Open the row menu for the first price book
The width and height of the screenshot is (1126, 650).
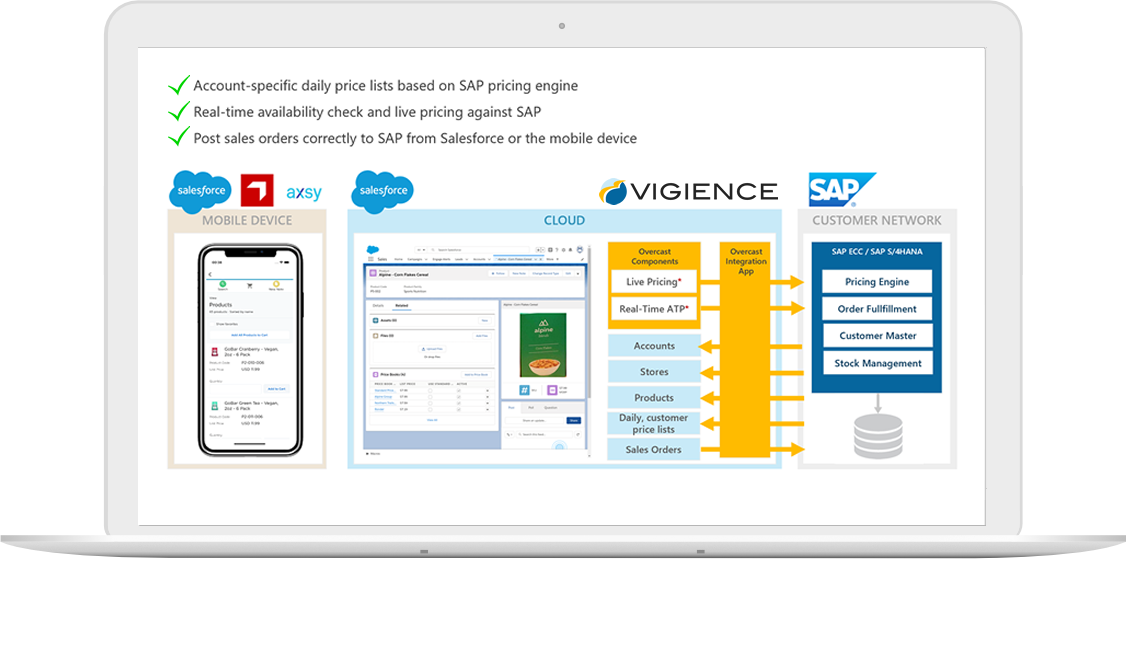click(x=488, y=390)
